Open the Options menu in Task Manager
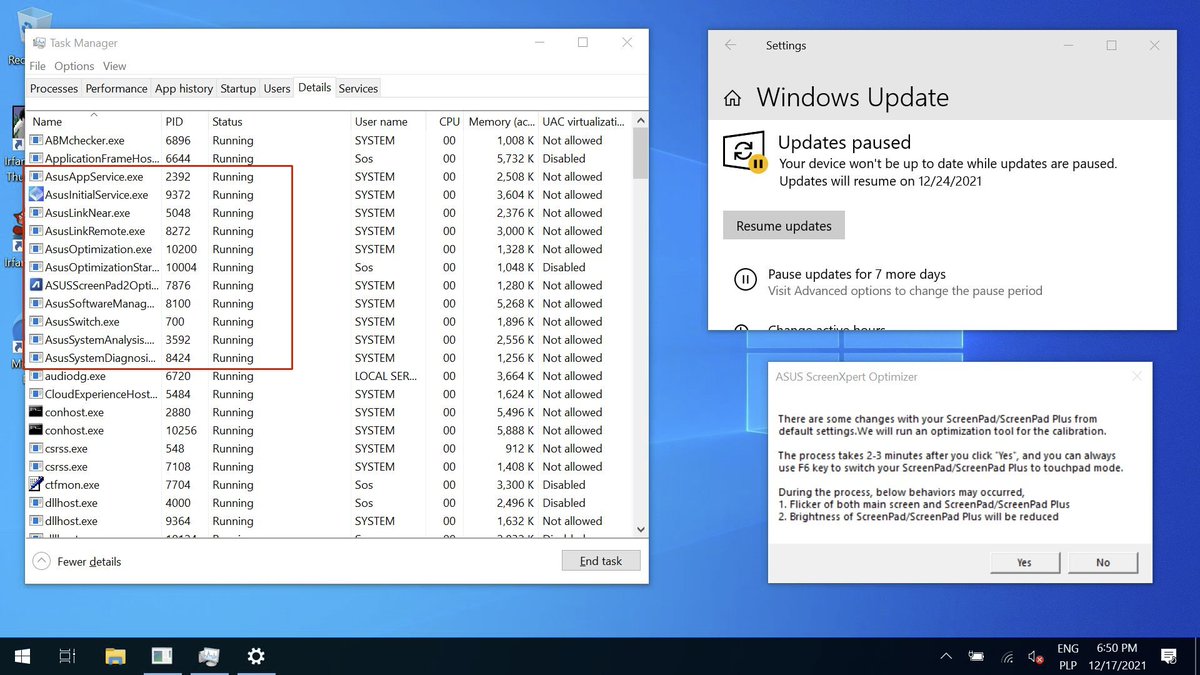 point(74,66)
